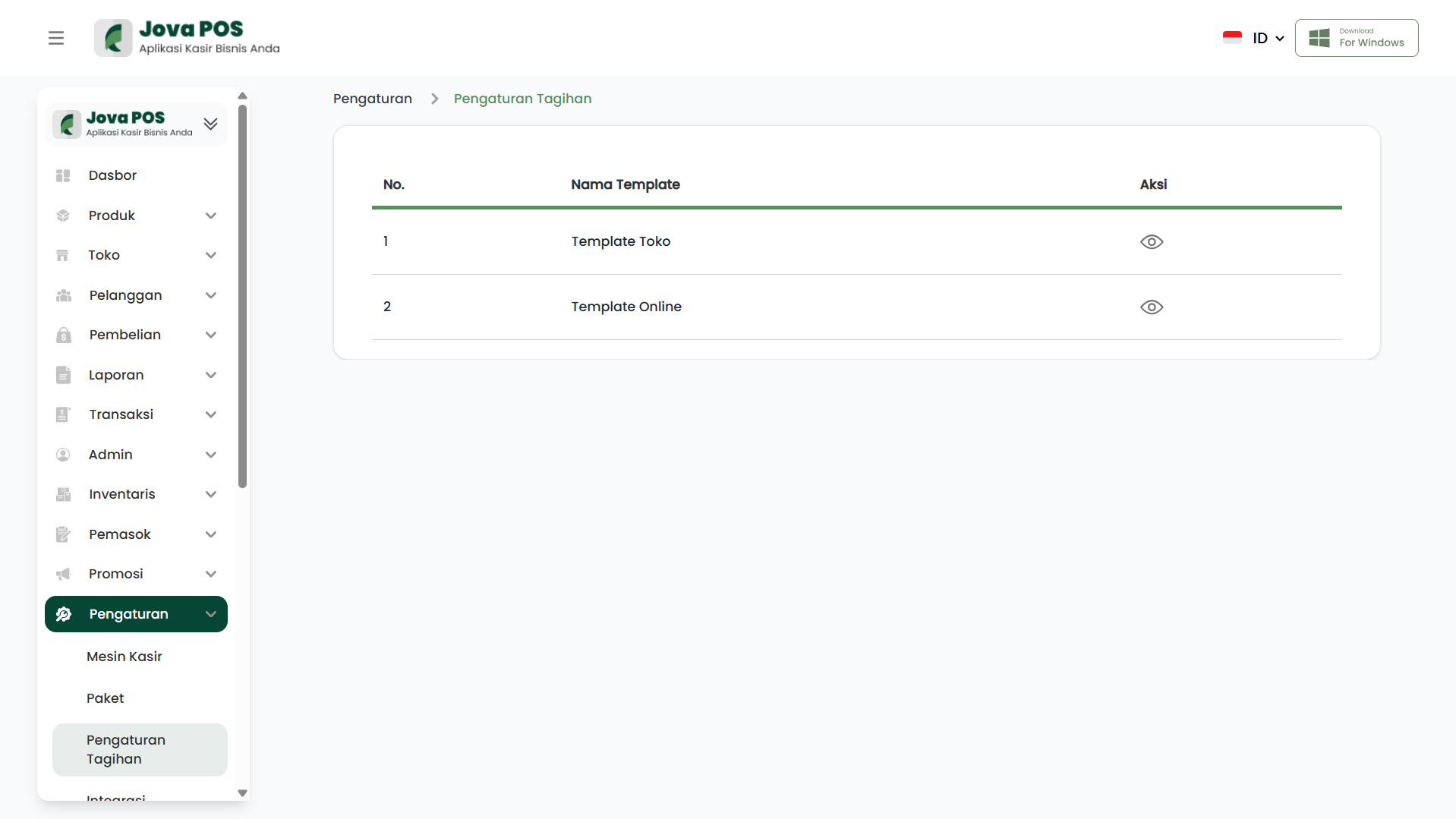Click Download For Windows button

tap(1356, 38)
